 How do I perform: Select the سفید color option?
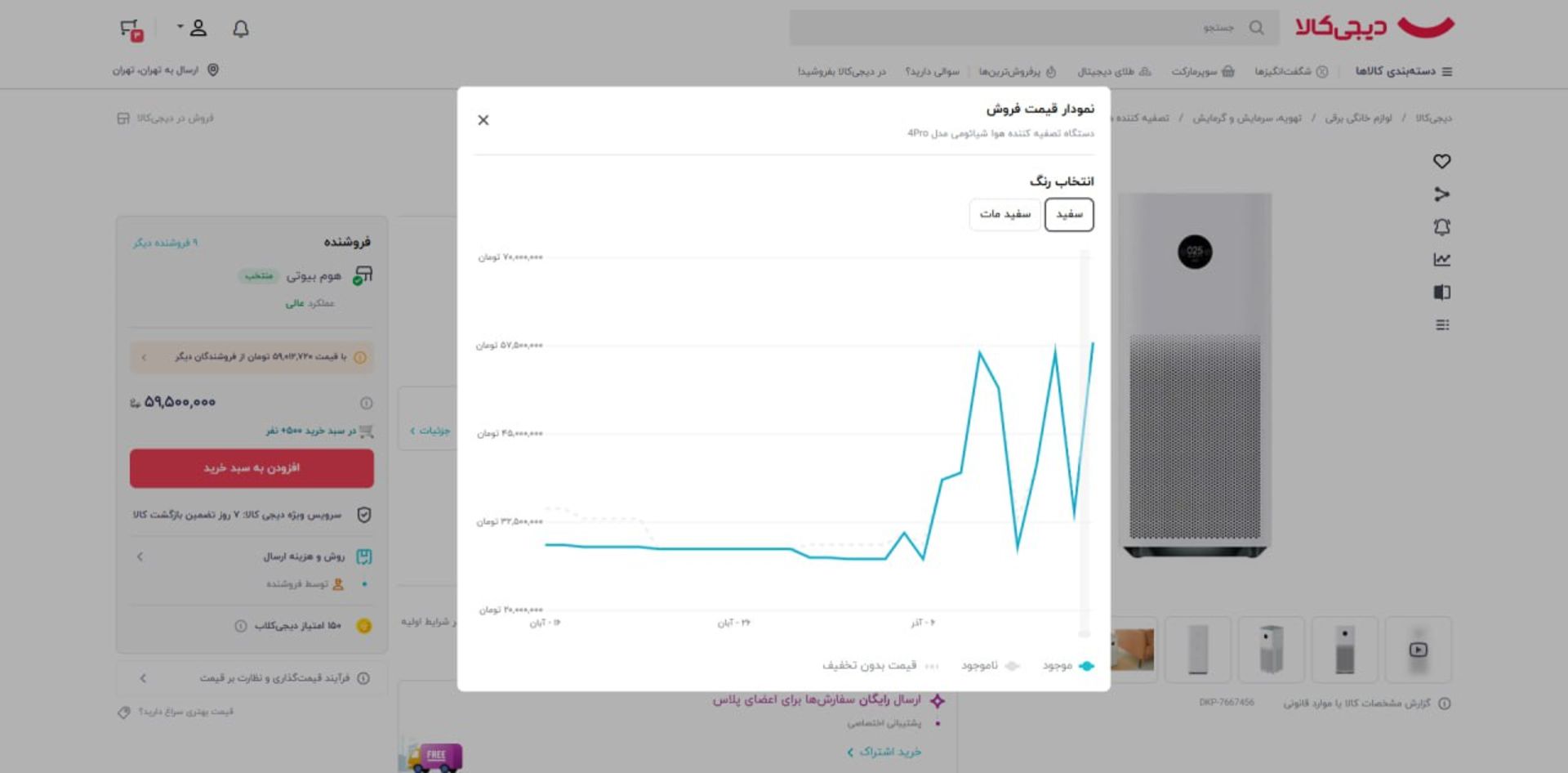1069,215
